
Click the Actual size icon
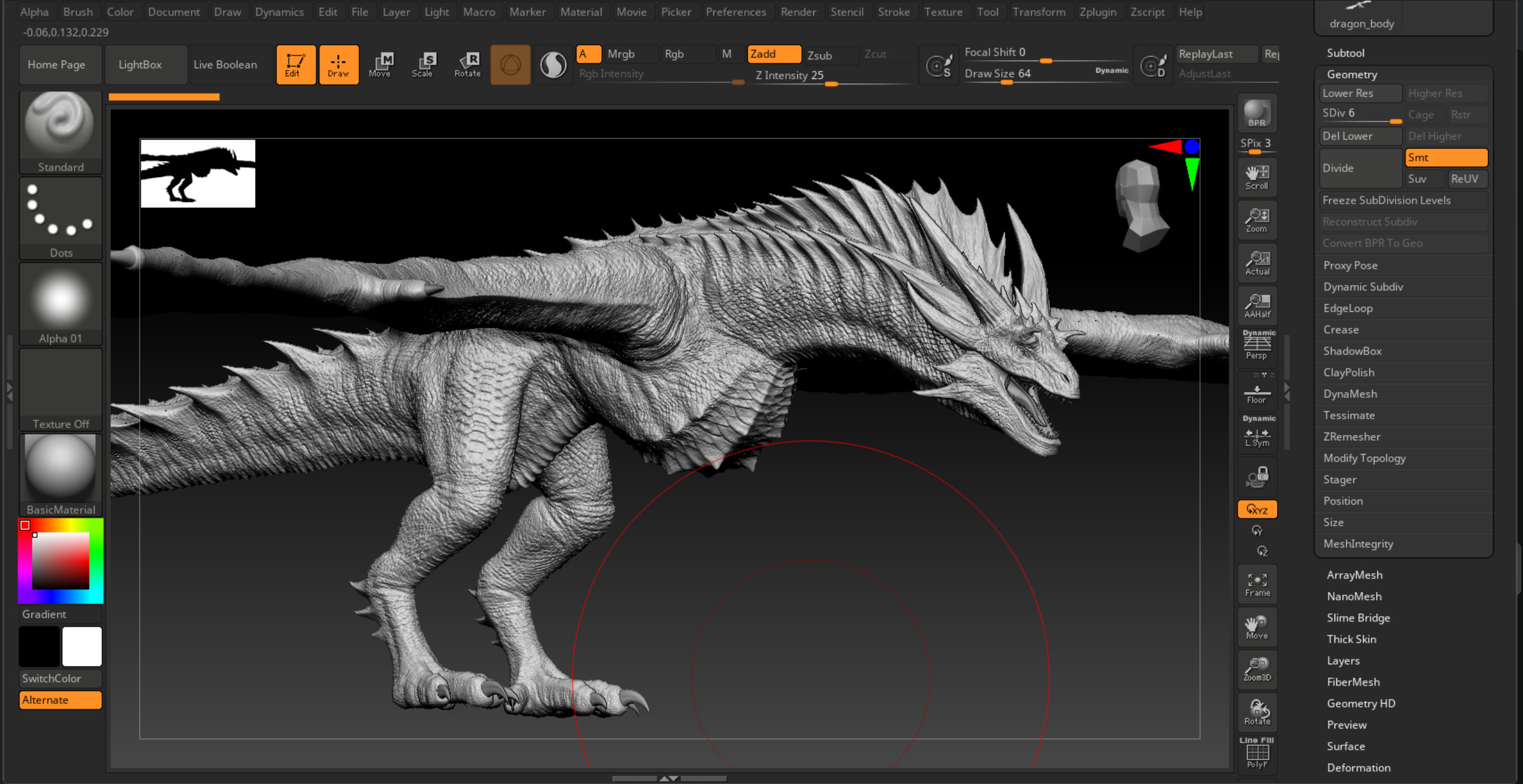click(1257, 263)
